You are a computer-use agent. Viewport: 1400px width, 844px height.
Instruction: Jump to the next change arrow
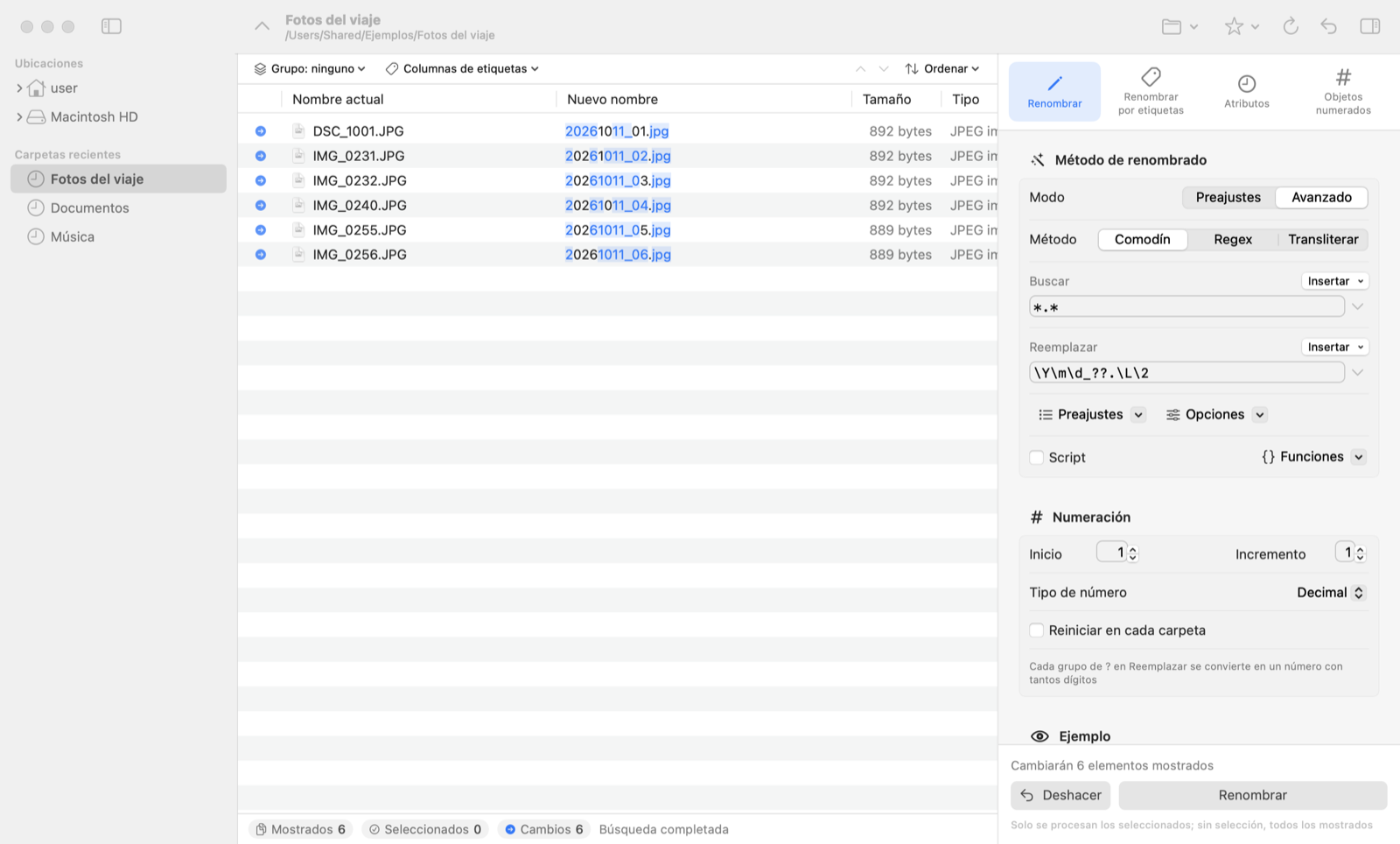[x=884, y=68]
